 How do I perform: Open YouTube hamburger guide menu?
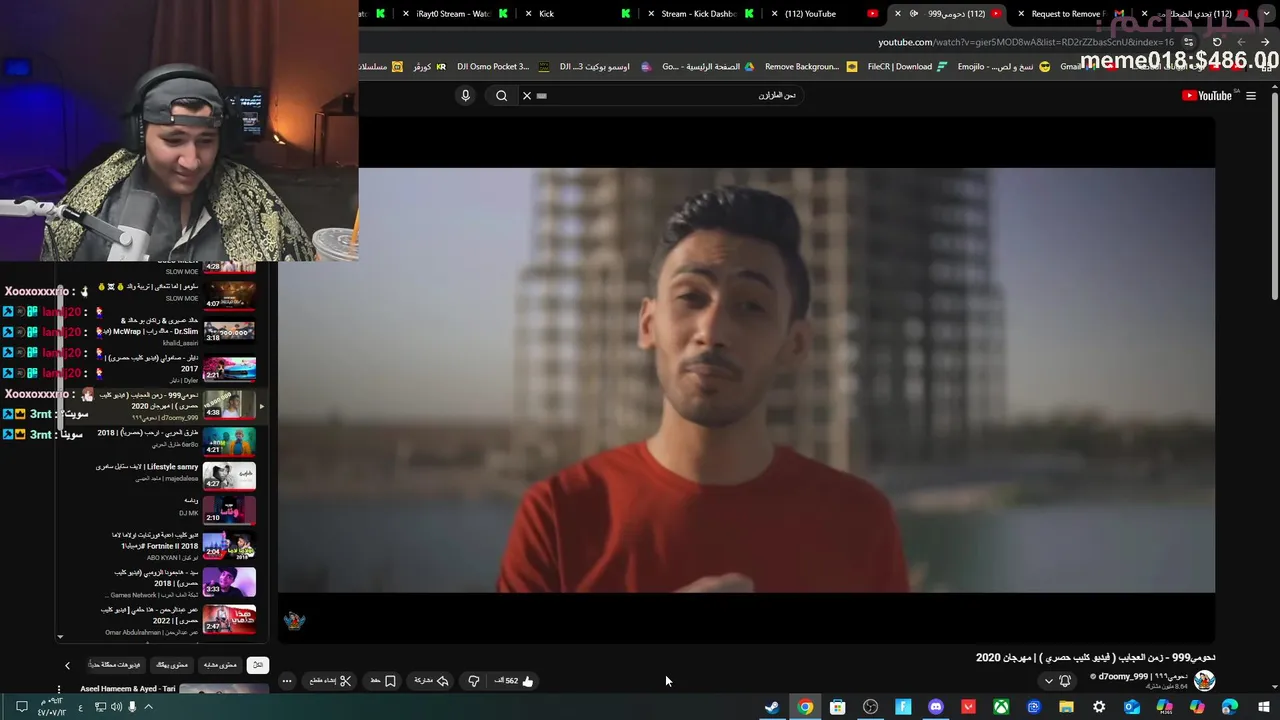(1251, 96)
